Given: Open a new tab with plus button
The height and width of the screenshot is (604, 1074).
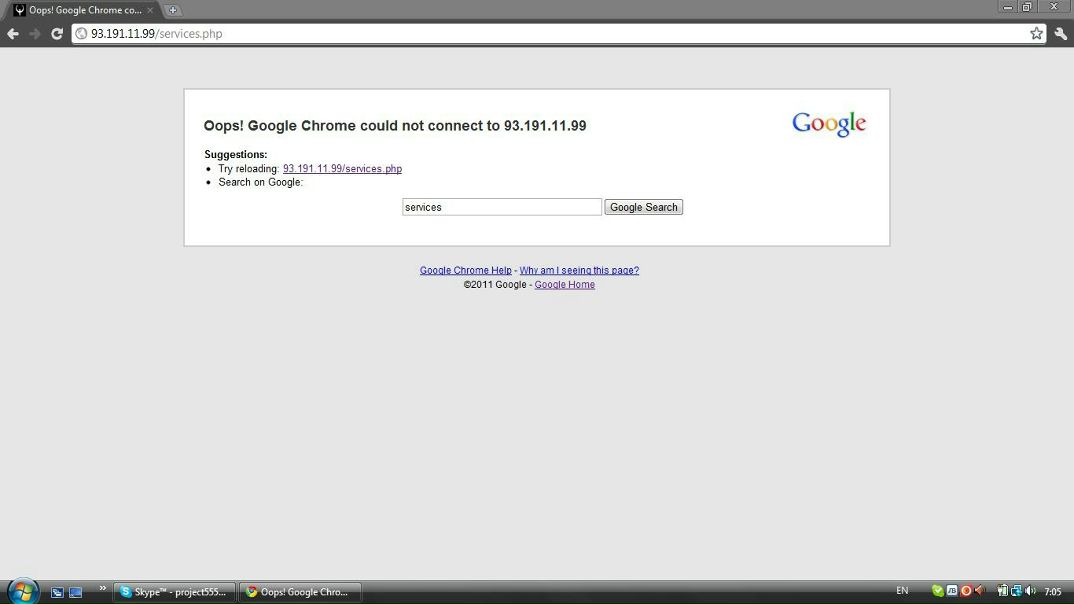Looking at the screenshot, I should pos(173,10).
